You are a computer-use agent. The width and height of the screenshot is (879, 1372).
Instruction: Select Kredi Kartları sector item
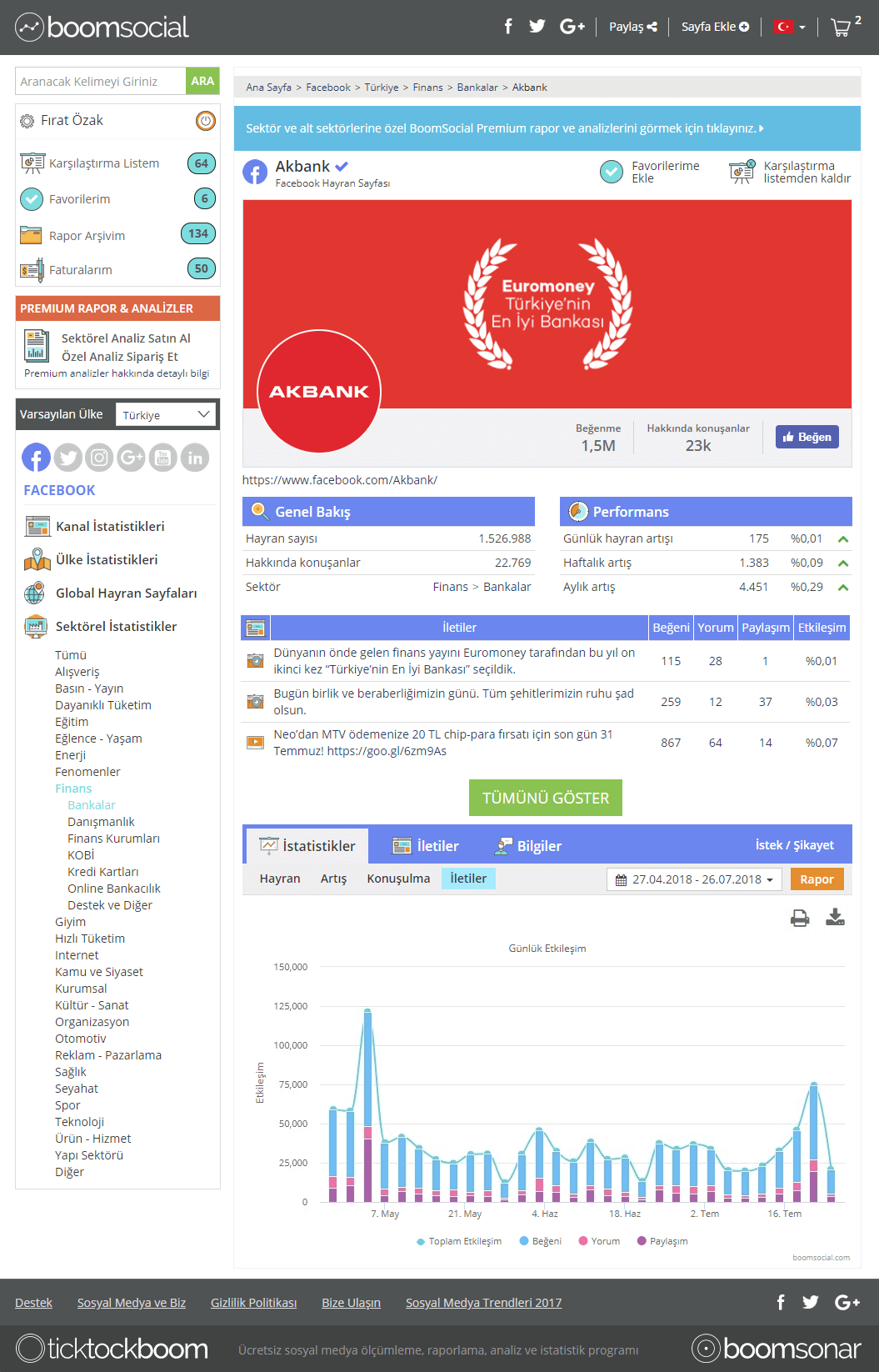coord(103,872)
